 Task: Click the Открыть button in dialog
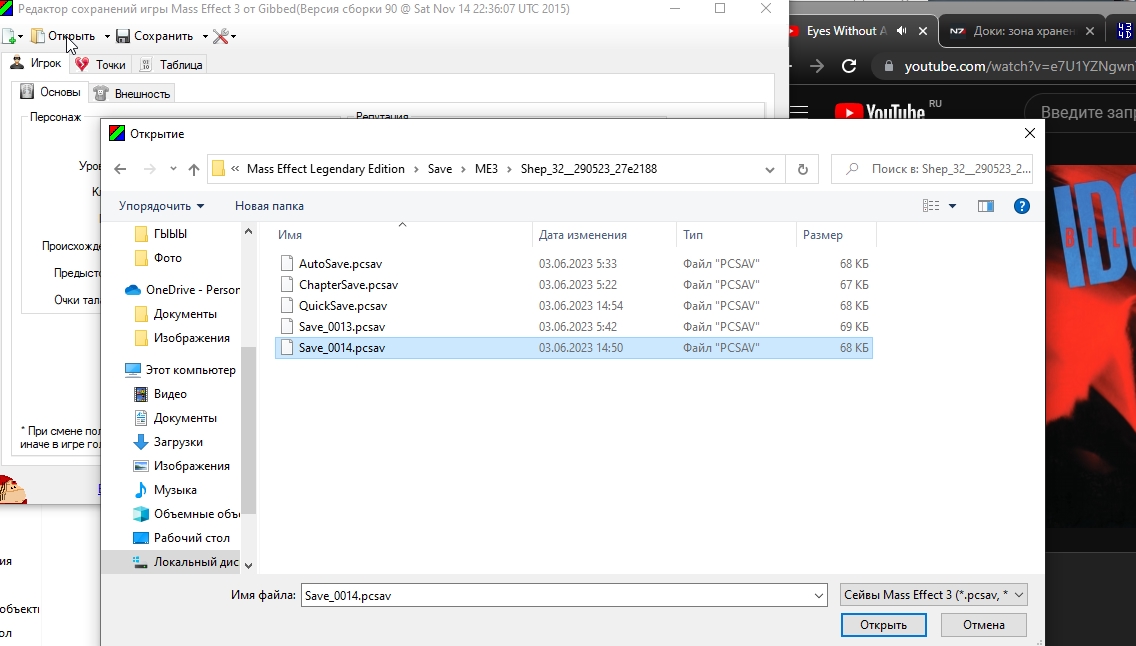click(883, 625)
